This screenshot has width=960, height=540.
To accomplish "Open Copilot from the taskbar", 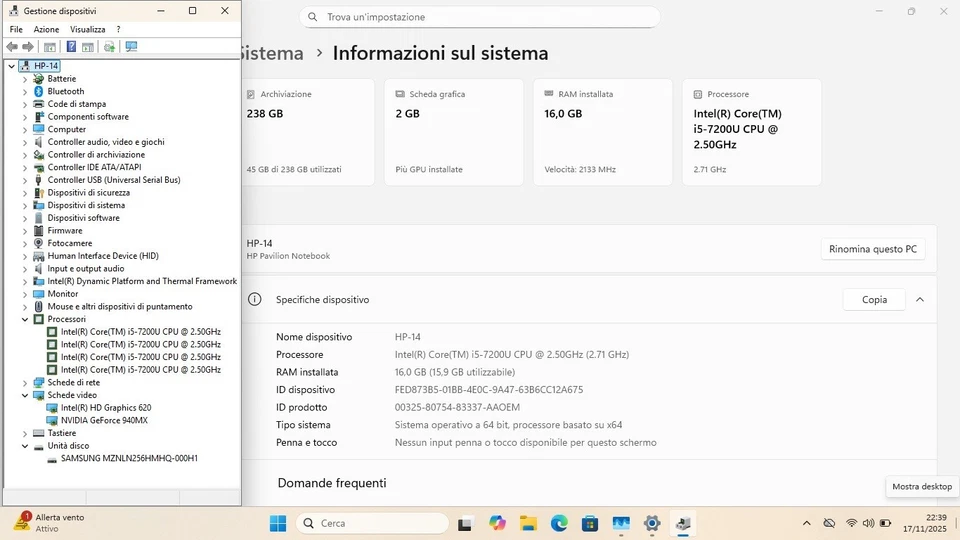I will [x=497, y=523].
